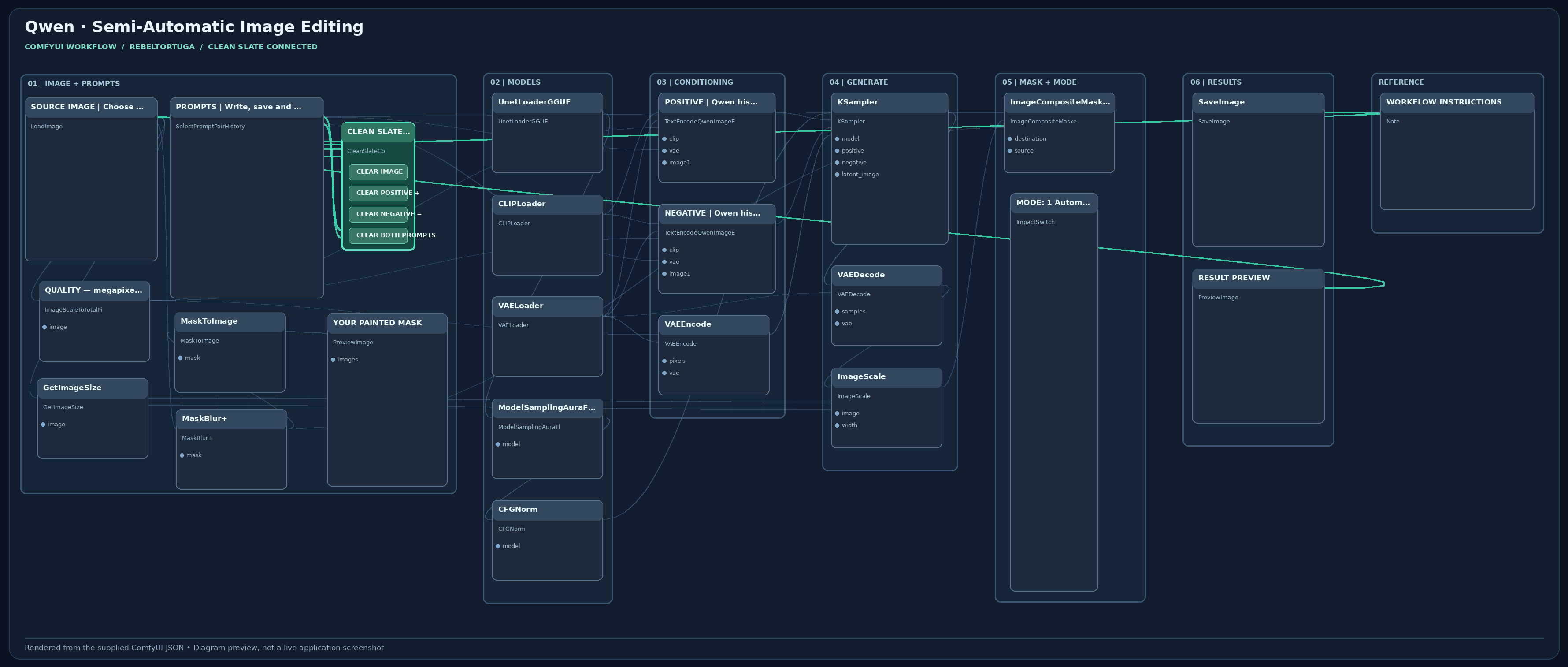Select the PROMPTS node title bar

(247, 107)
